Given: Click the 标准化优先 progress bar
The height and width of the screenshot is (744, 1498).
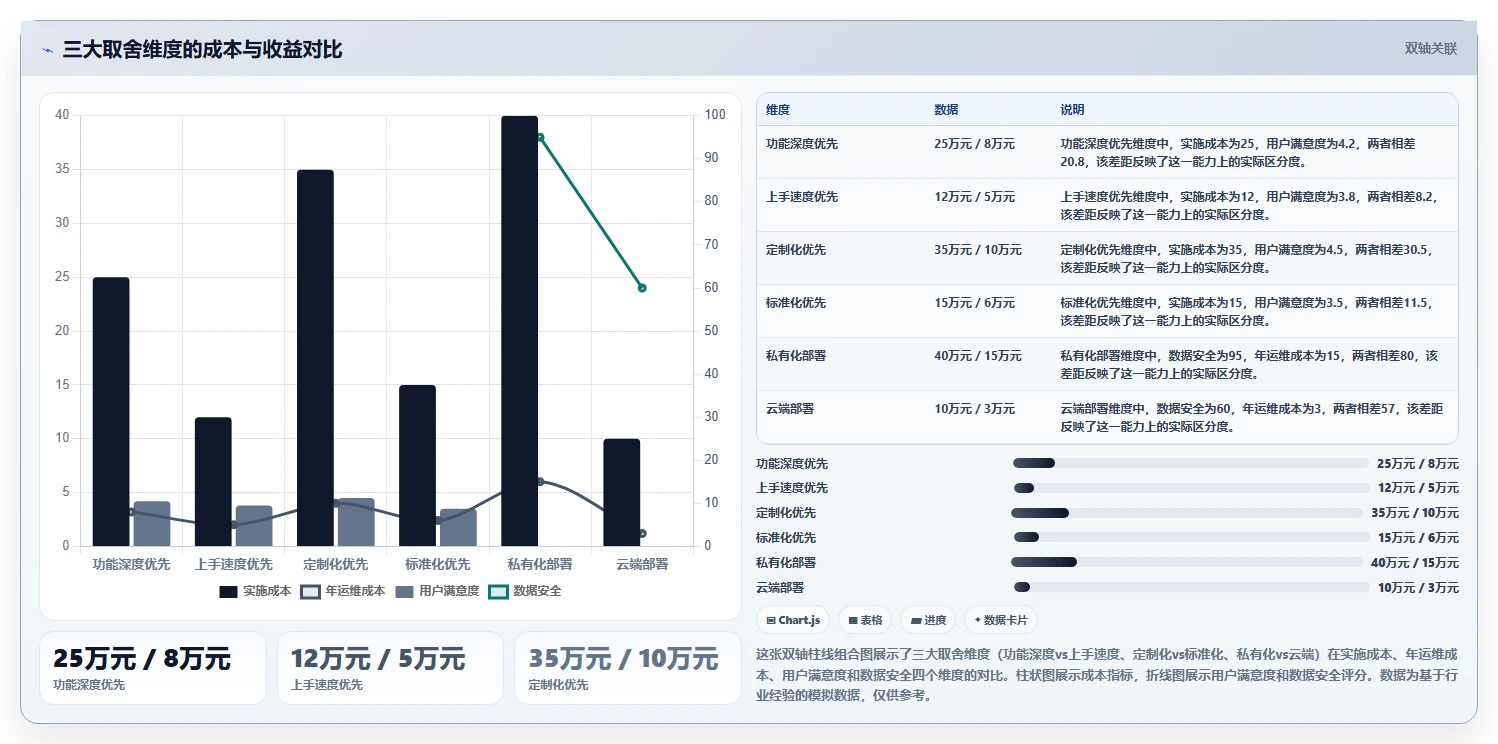Looking at the screenshot, I should pos(1190,538).
